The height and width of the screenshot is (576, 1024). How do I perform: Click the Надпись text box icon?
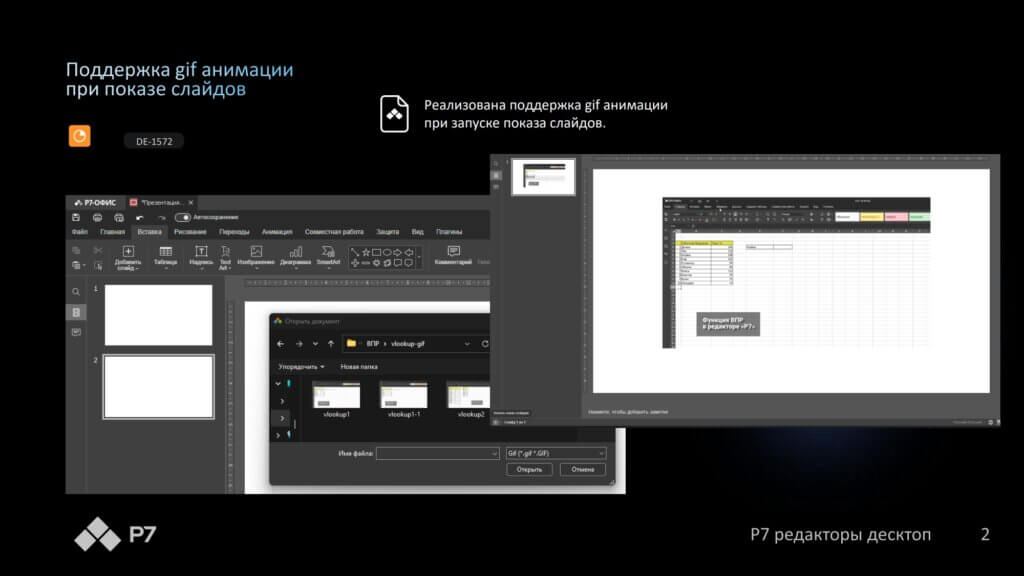point(201,253)
